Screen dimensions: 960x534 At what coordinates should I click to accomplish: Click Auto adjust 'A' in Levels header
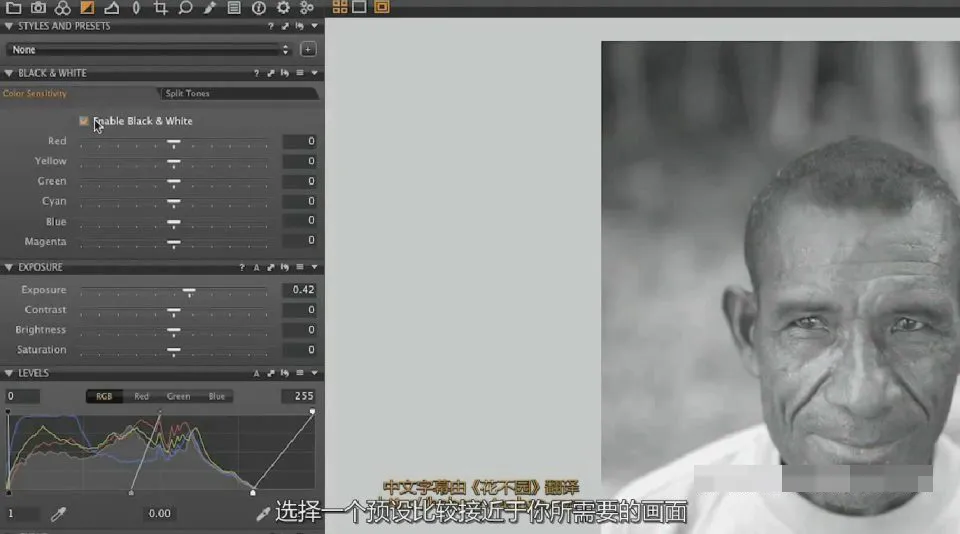coord(257,373)
